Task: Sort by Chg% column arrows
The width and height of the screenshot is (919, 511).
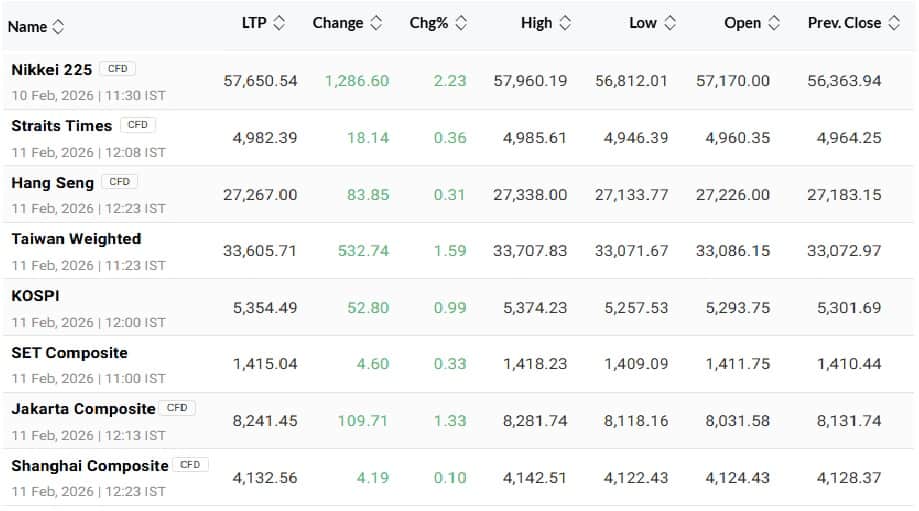Action: pos(461,23)
